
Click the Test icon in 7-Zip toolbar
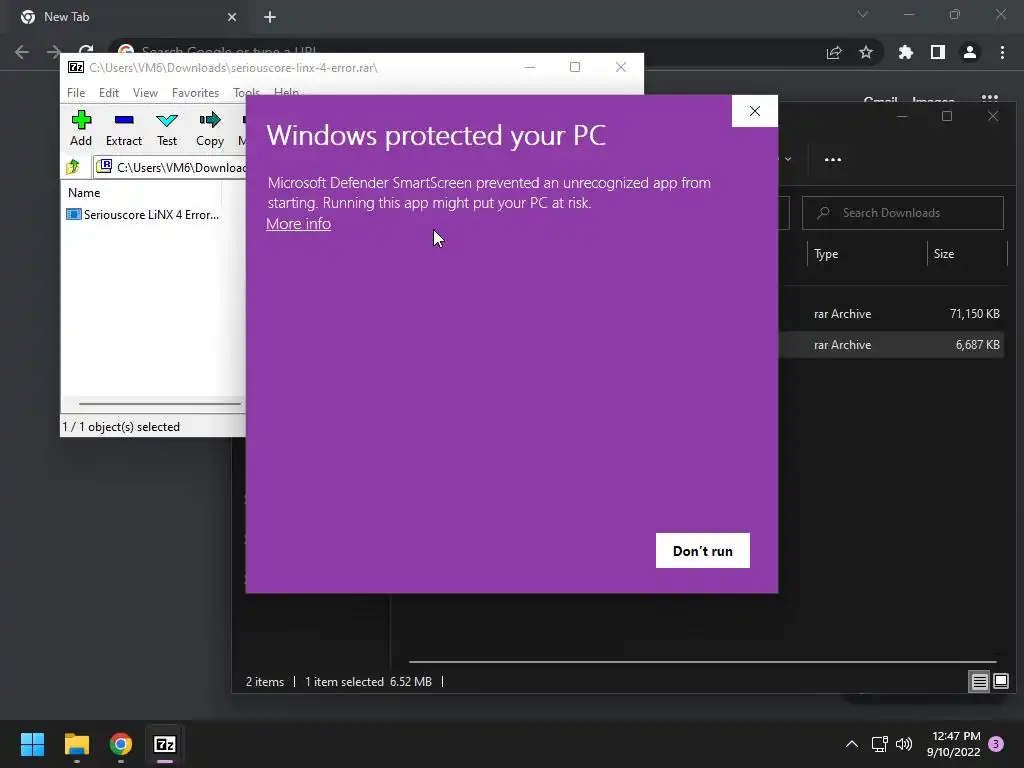pos(167,128)
